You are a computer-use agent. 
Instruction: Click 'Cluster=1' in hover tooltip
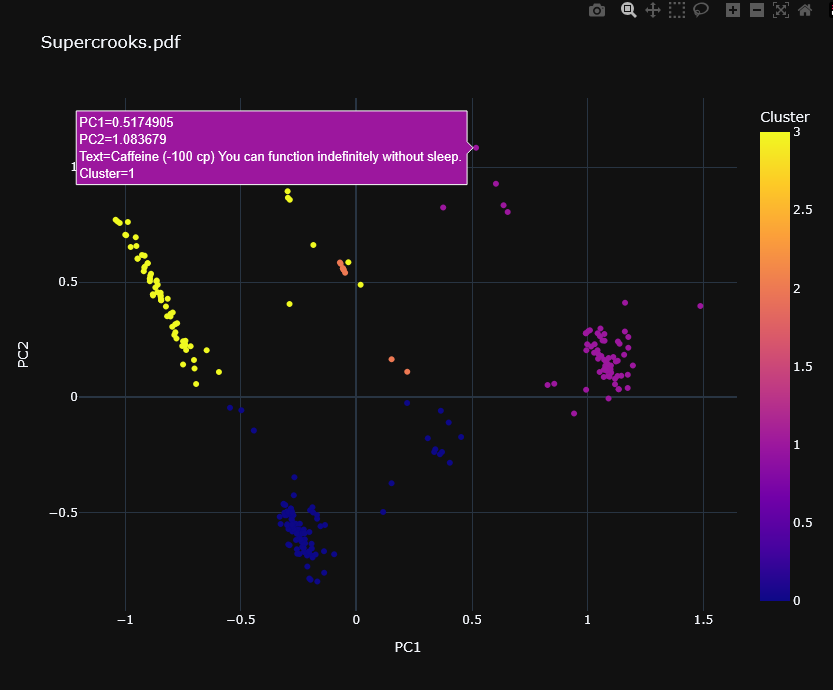(107, 174)
